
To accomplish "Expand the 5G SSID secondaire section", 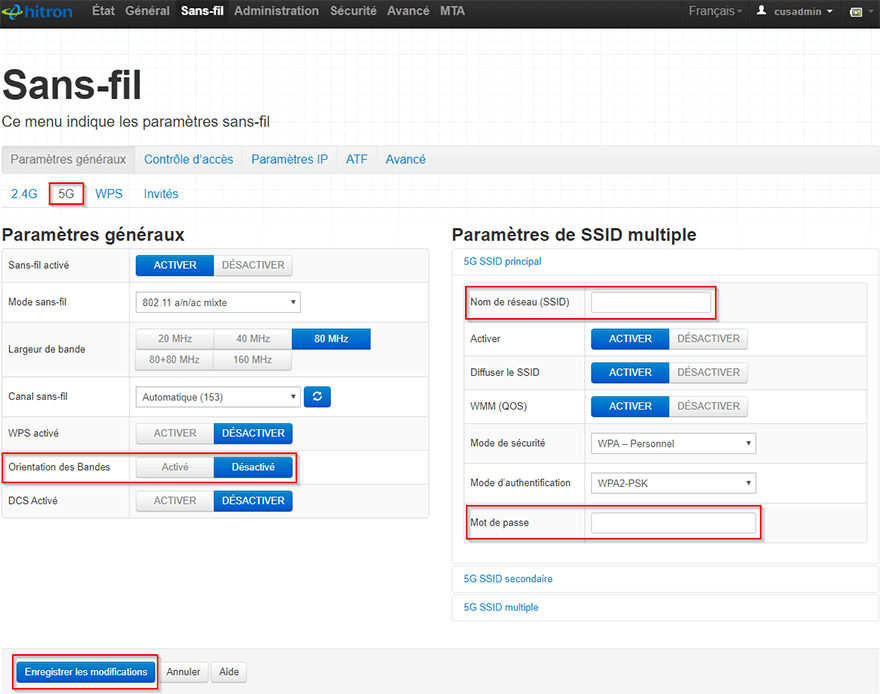I will coord(508,579).
